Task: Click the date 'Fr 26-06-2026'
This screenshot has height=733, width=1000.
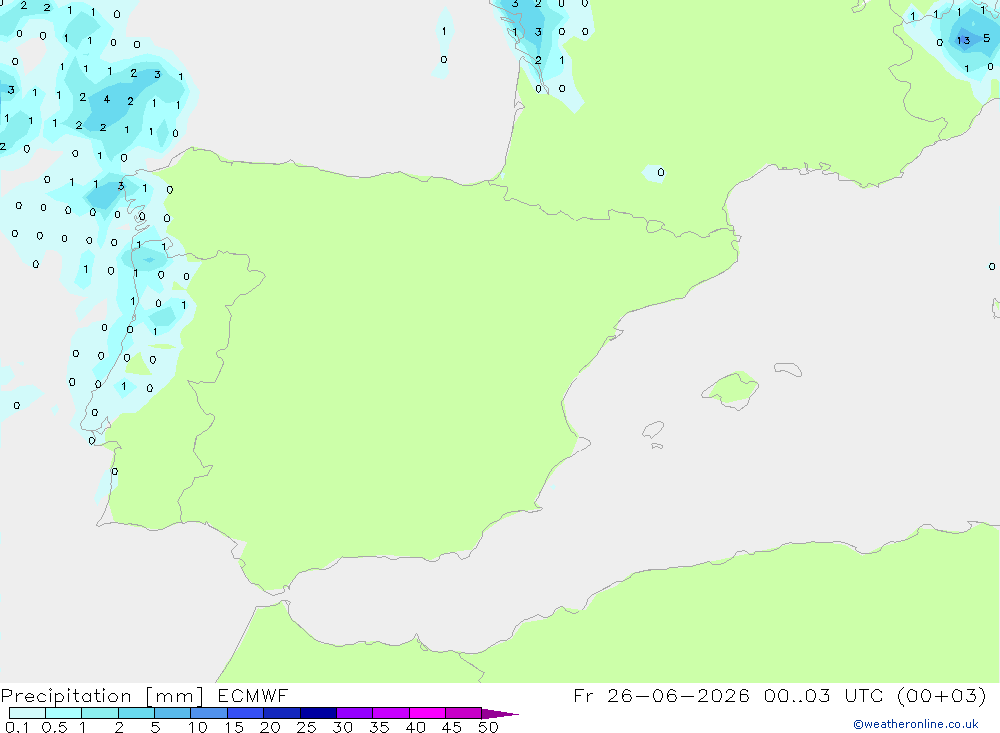Action: (661, 695)
